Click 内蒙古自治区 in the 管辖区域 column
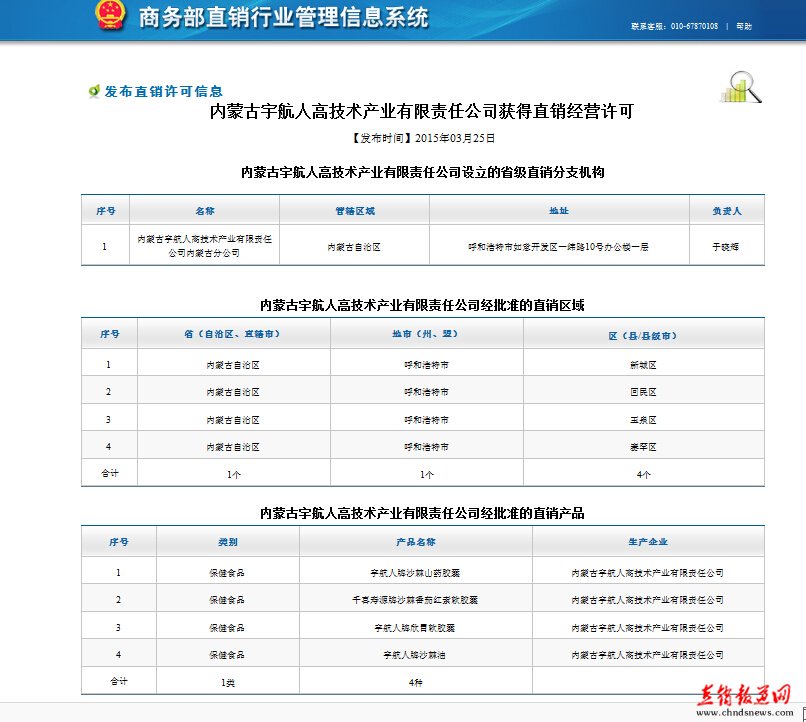This screenshot has width=806, height=722. pyautogui.click(x=354, y=247)
